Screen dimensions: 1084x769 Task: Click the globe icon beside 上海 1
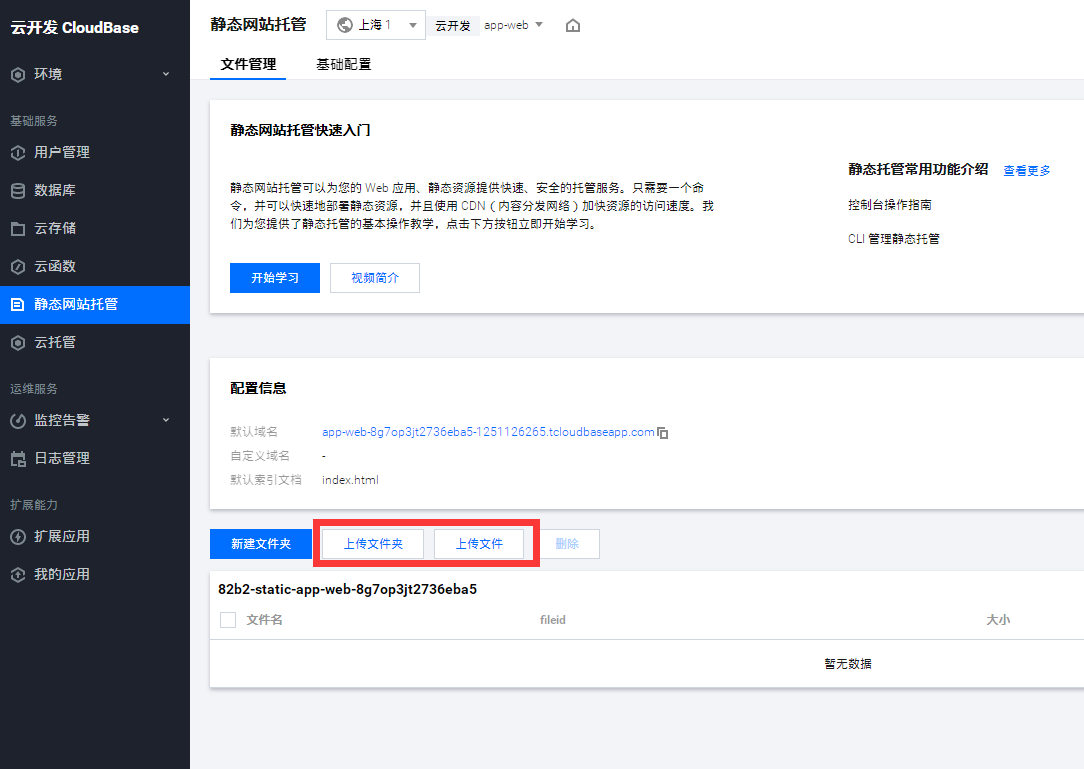click(x=344, y=25)
